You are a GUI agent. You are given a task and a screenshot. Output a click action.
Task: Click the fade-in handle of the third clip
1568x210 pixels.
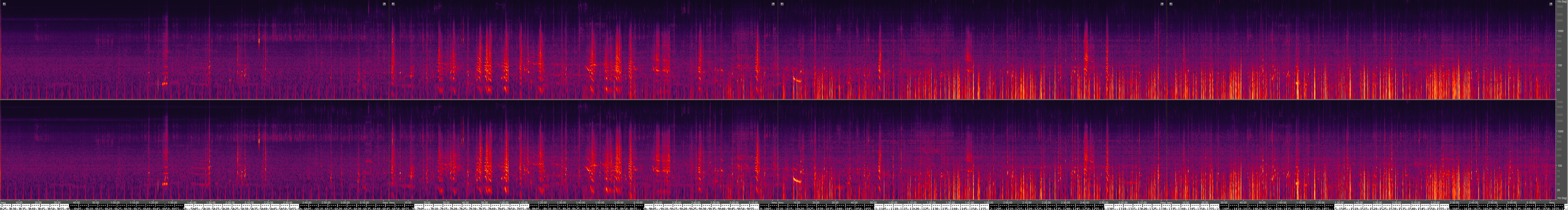tap(782, 4)
